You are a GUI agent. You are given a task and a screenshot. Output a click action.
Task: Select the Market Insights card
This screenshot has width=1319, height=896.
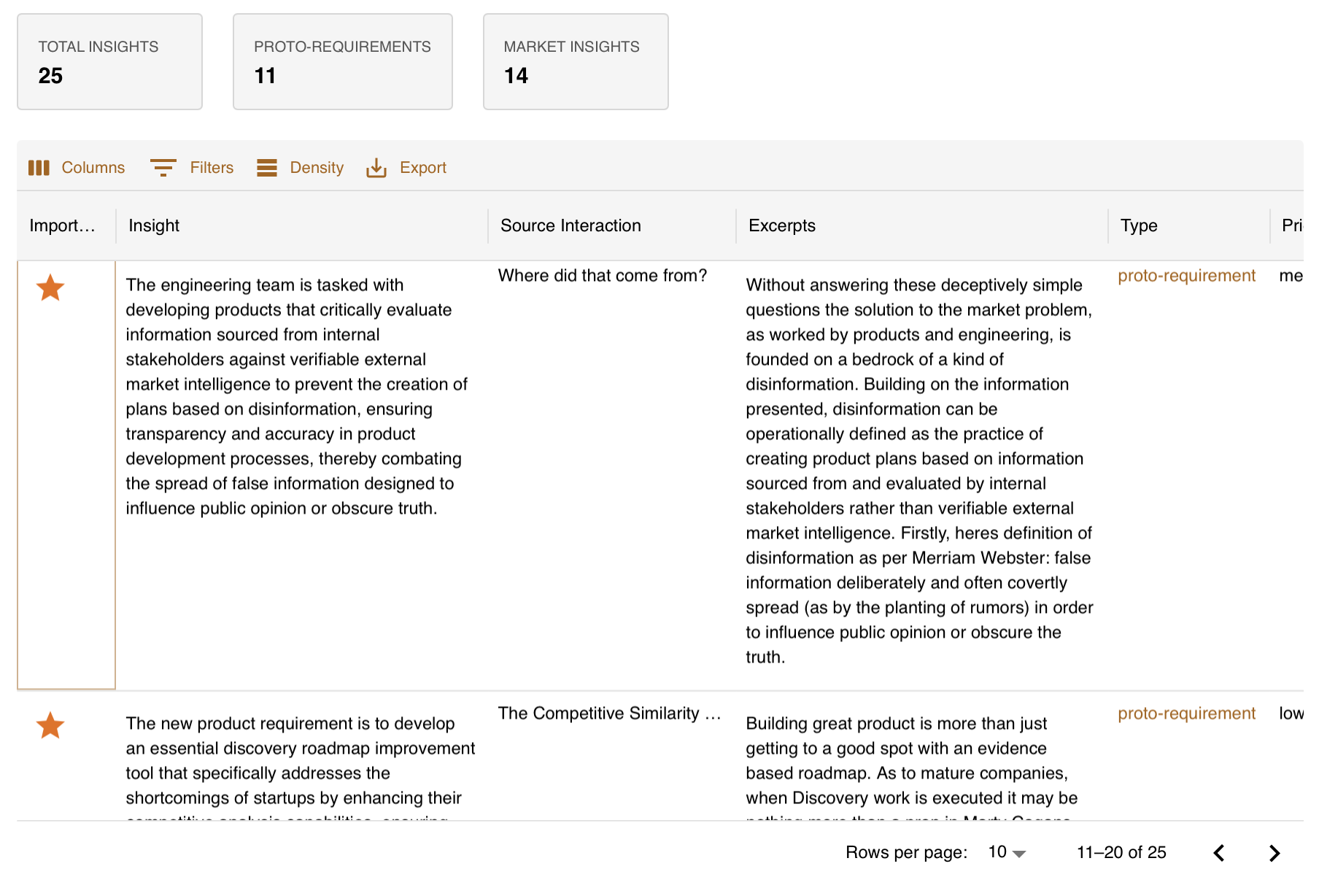pyautogui.click(x=576, y=62)
